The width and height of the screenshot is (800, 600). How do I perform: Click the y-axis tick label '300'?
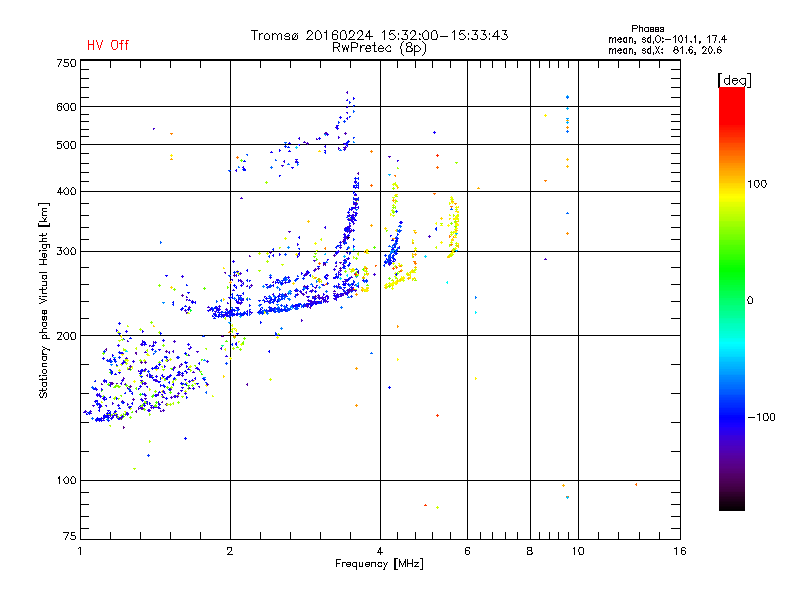66,252
